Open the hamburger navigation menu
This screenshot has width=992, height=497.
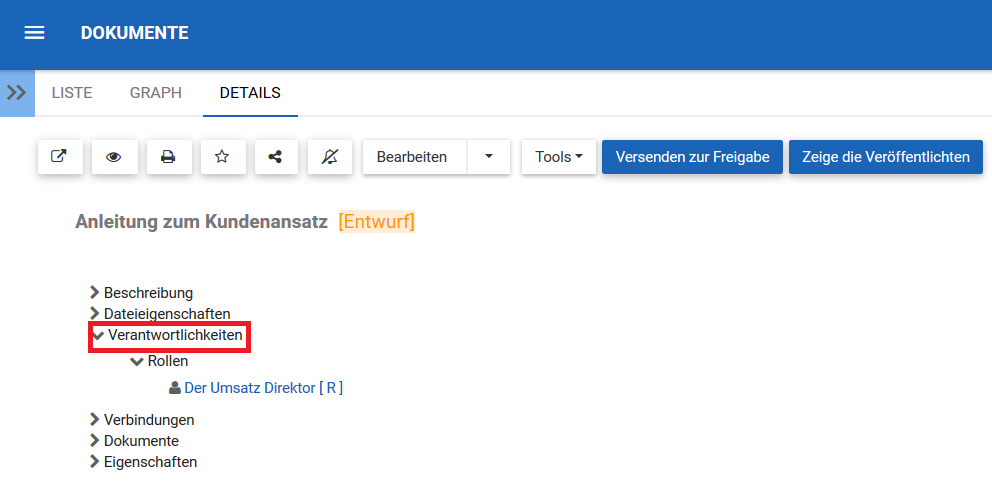[35, 33]
